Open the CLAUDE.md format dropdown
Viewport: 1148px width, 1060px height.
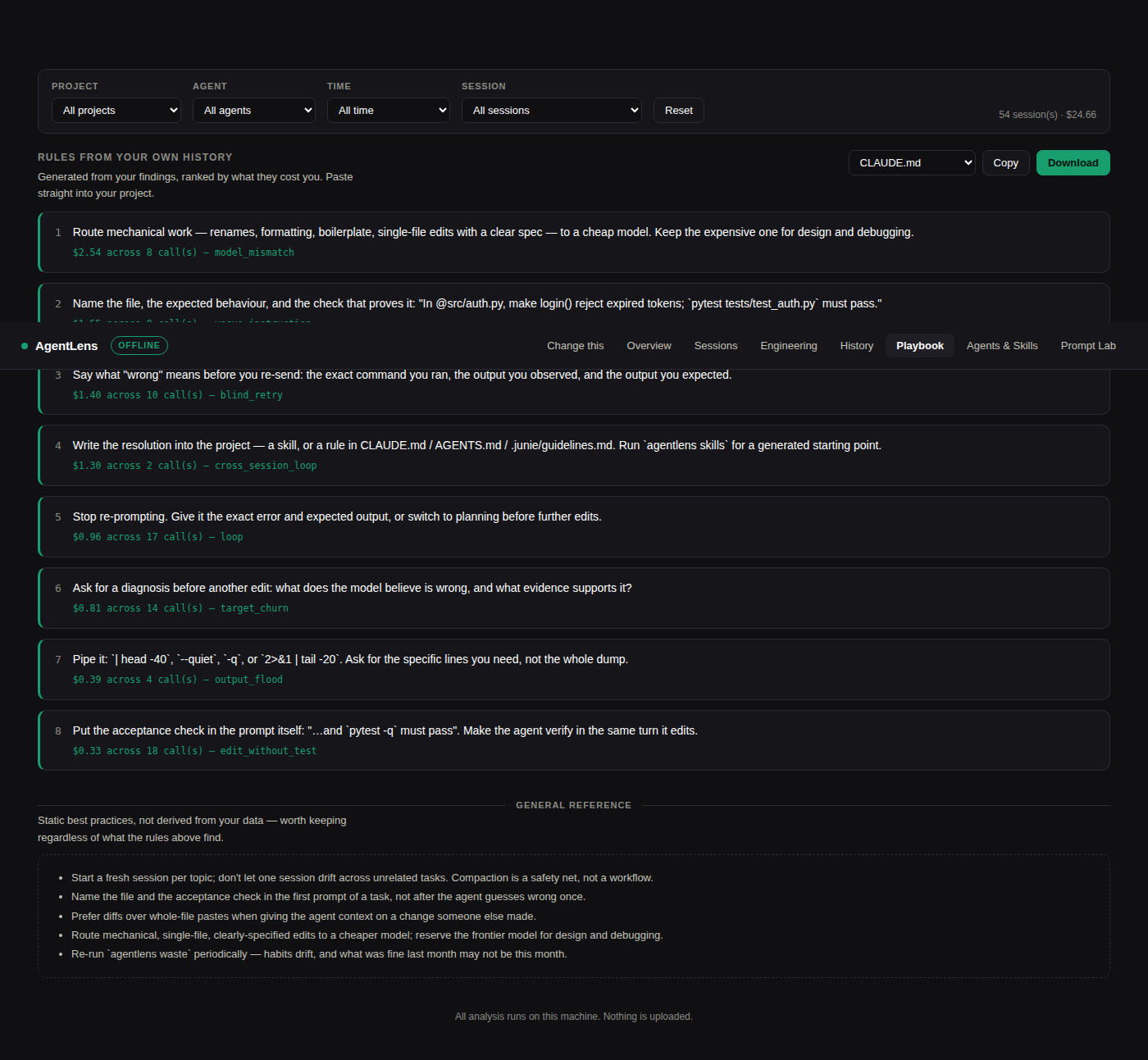click(912, 162)
